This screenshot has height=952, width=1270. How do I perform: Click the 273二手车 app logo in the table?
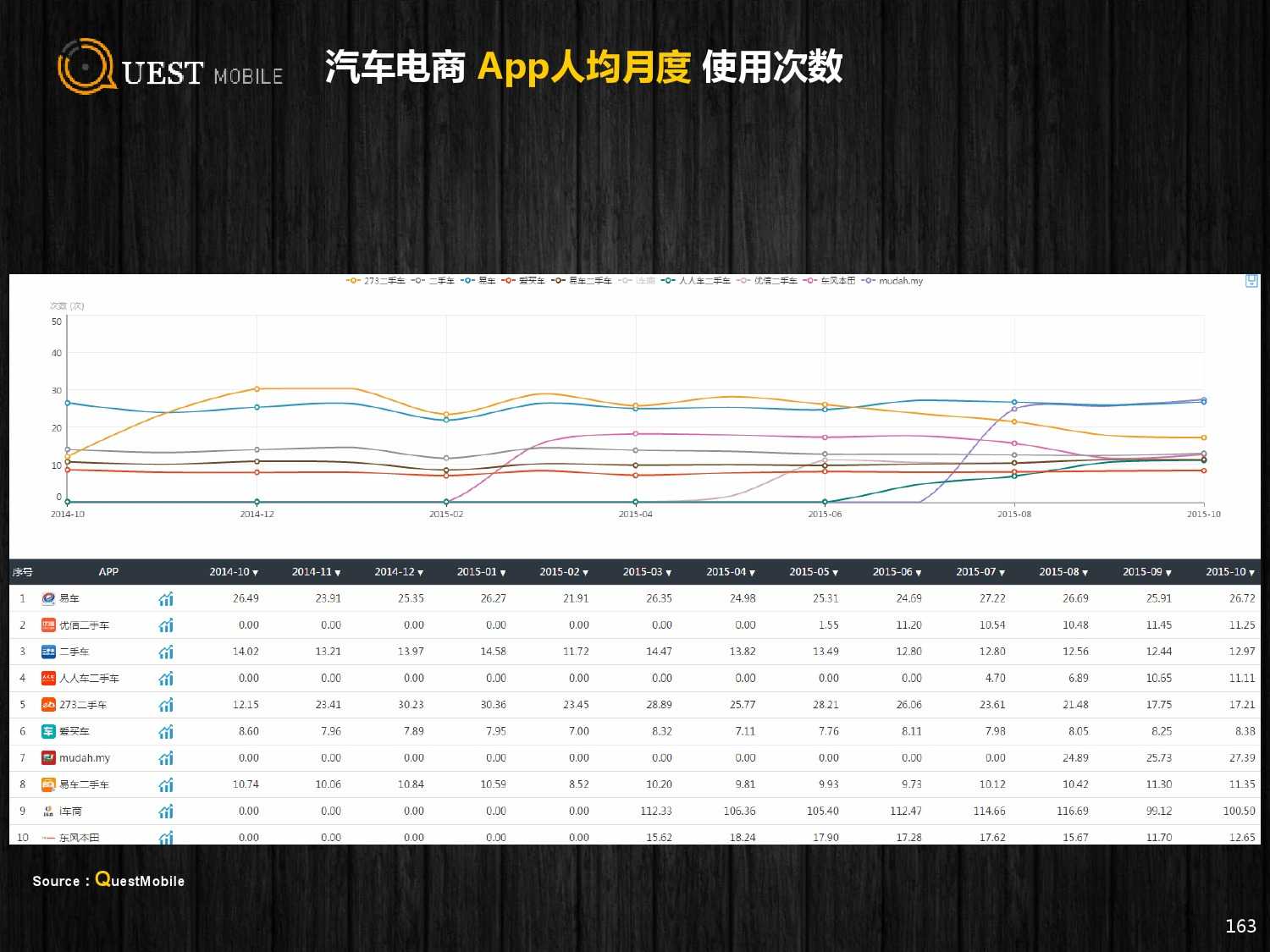[x=48, y=705]
